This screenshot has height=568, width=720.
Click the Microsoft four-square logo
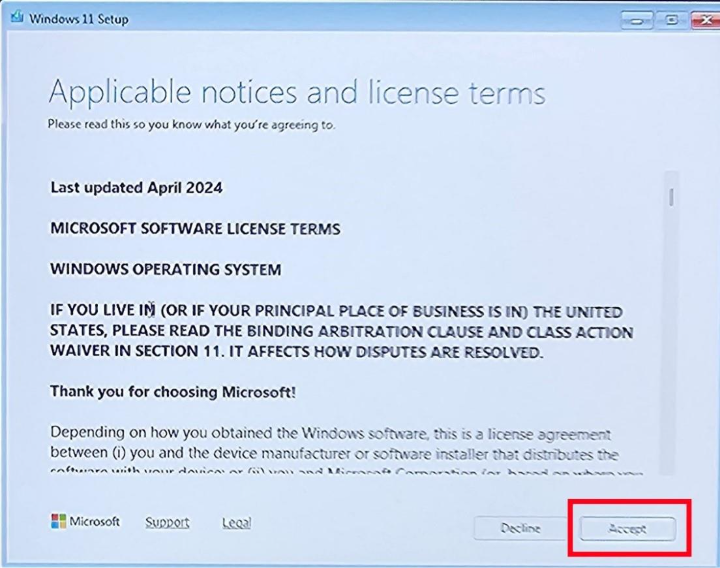point(59,522)
